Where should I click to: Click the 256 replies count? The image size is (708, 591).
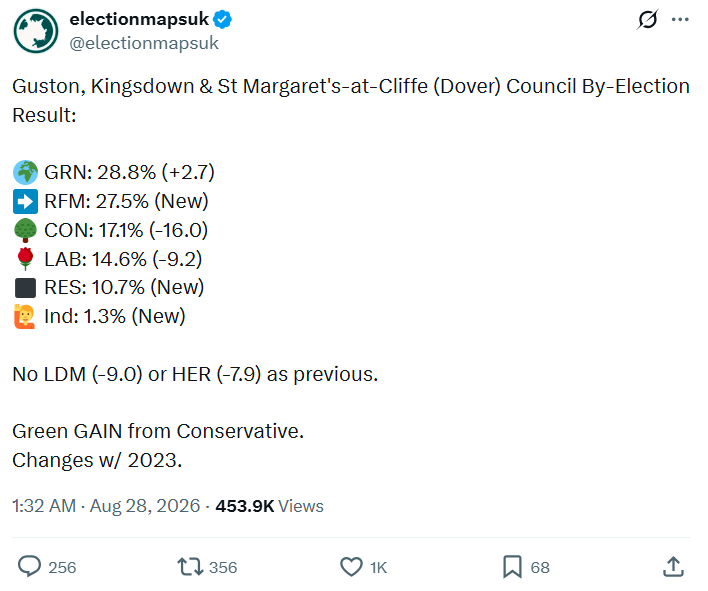click(62, 567)
